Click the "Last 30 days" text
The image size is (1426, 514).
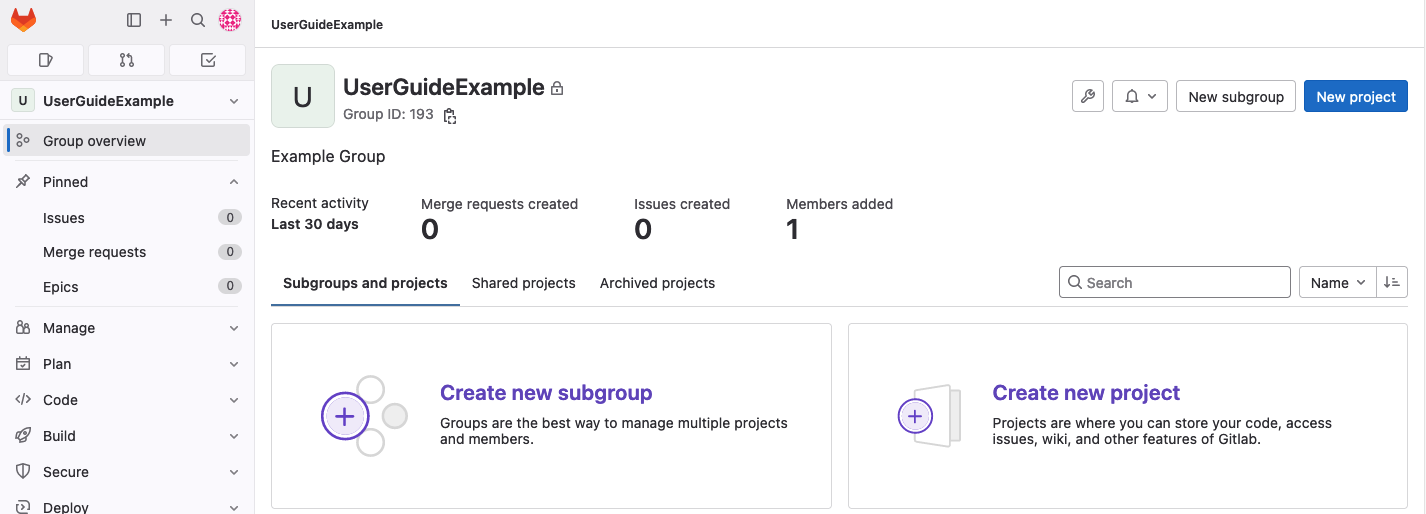315,224
